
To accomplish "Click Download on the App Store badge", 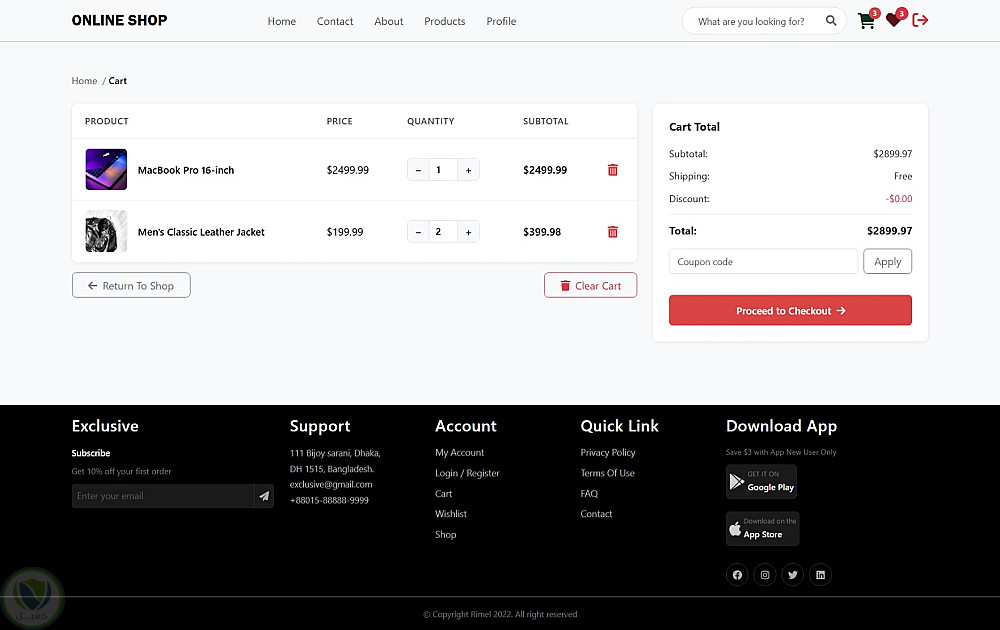I will point(762,529).
